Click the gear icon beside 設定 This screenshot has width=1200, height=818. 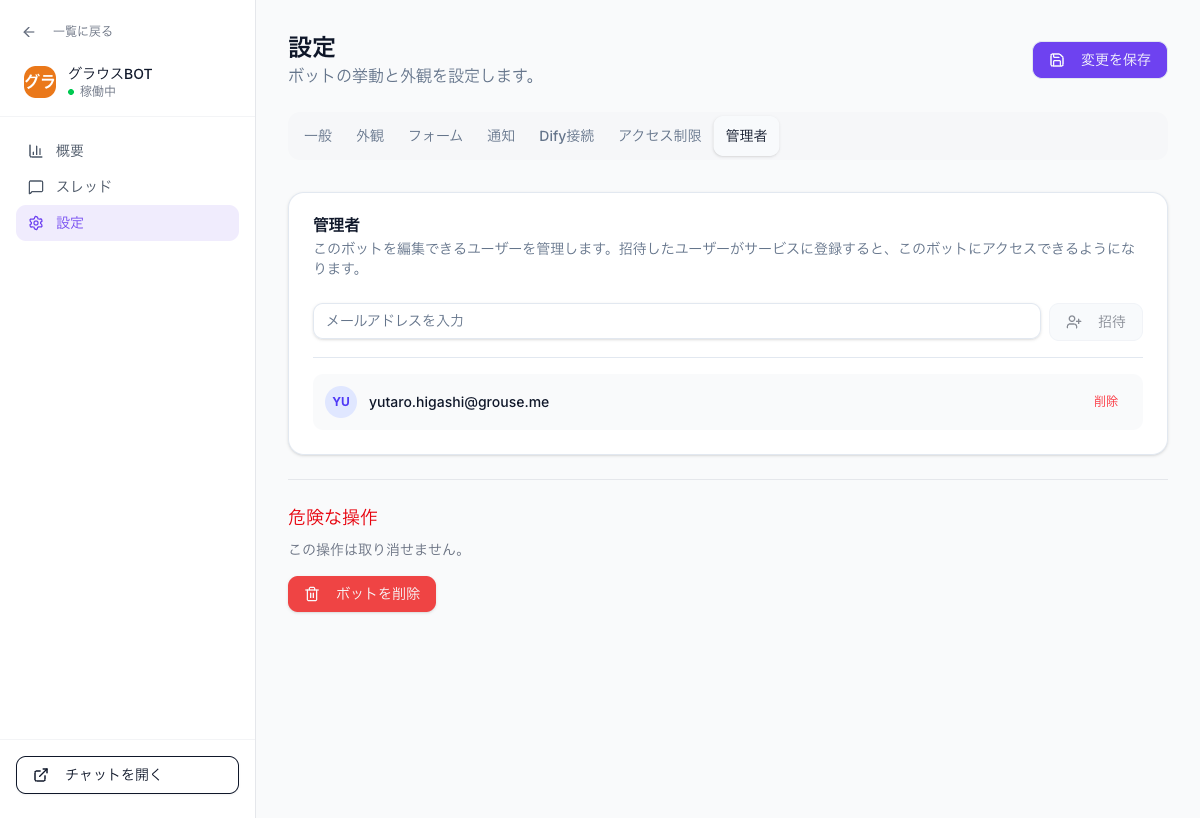(x=36, y=223)
